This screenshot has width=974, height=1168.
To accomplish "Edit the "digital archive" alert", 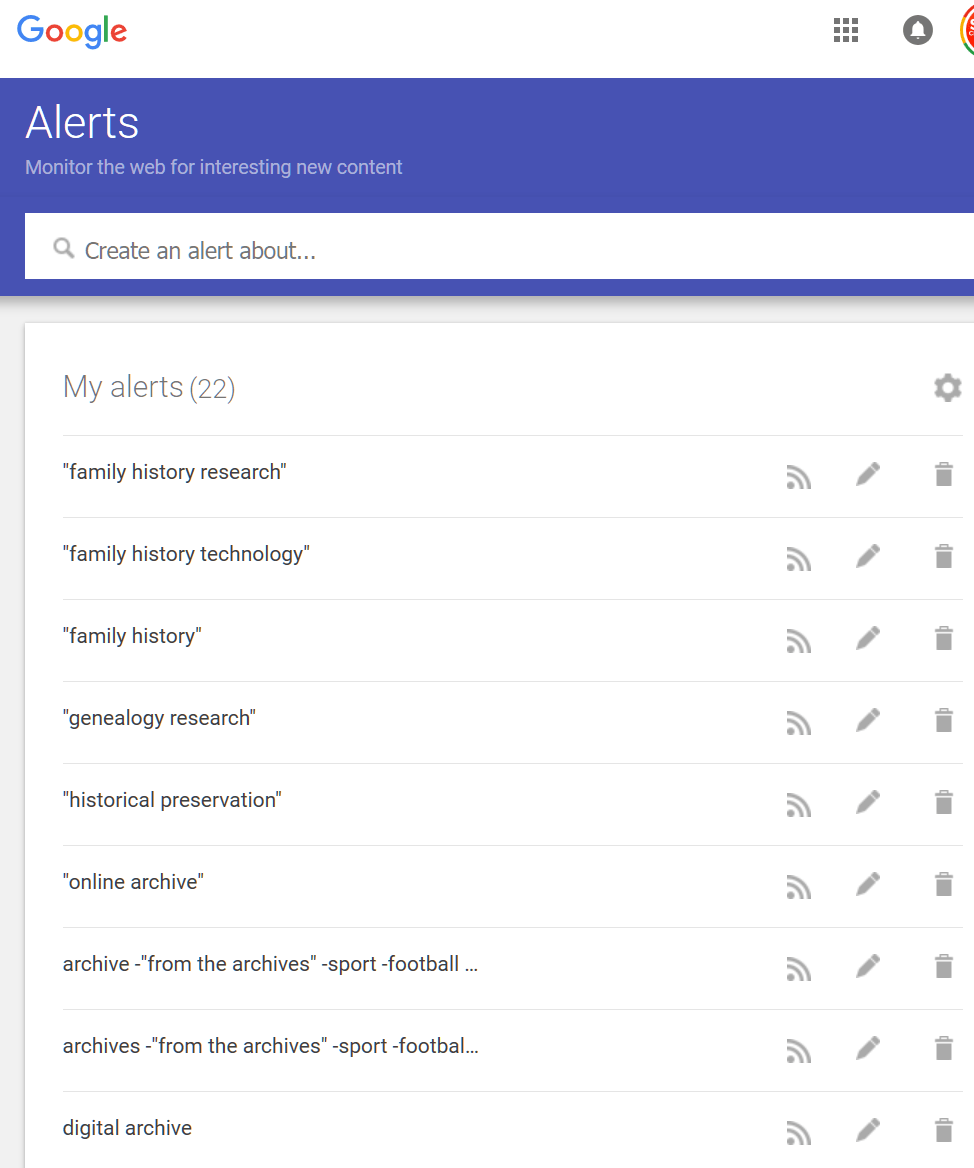I will pos(867,1131).
